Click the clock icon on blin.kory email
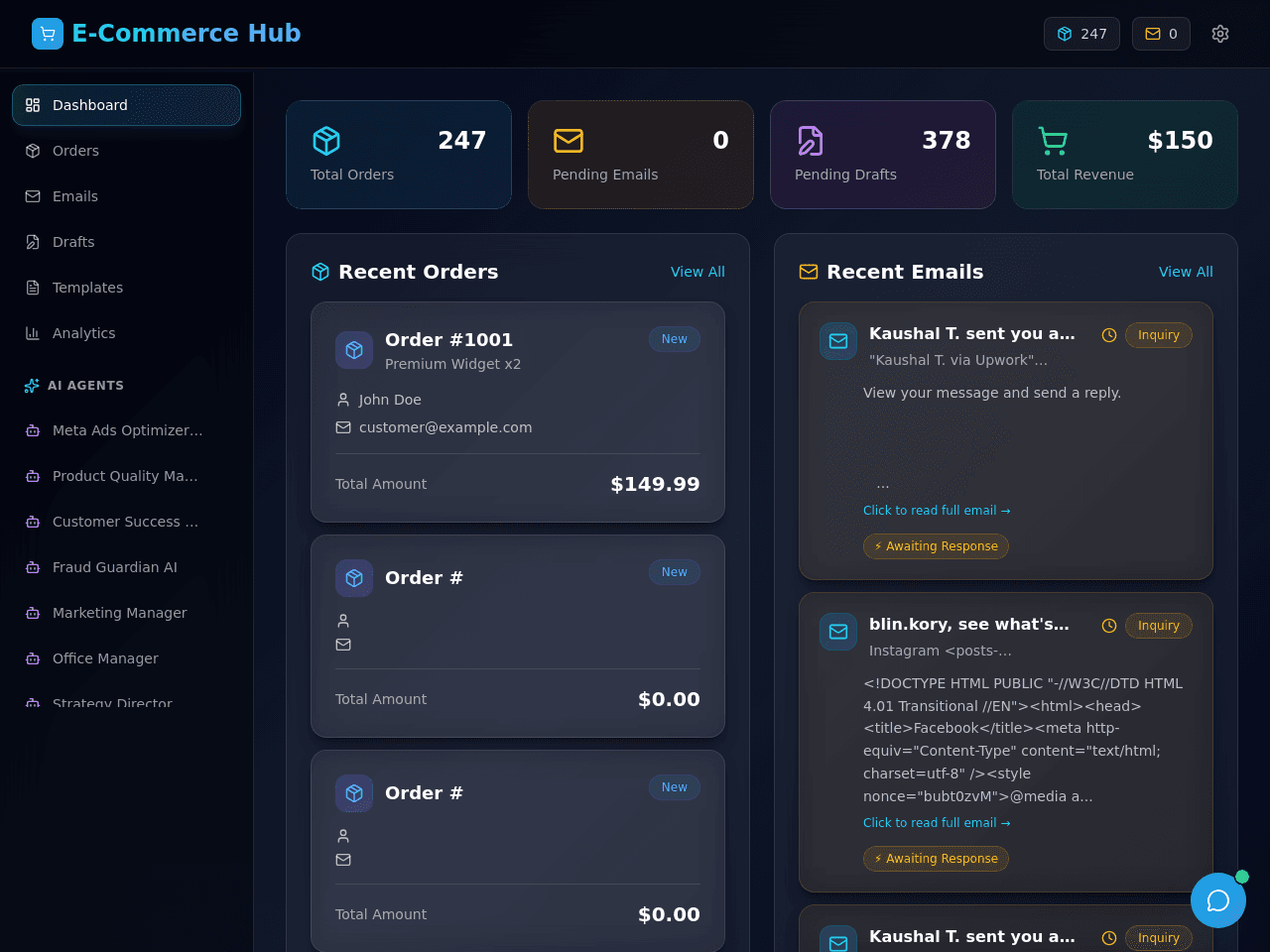The image size is (1270, 952). point(1109,626)
